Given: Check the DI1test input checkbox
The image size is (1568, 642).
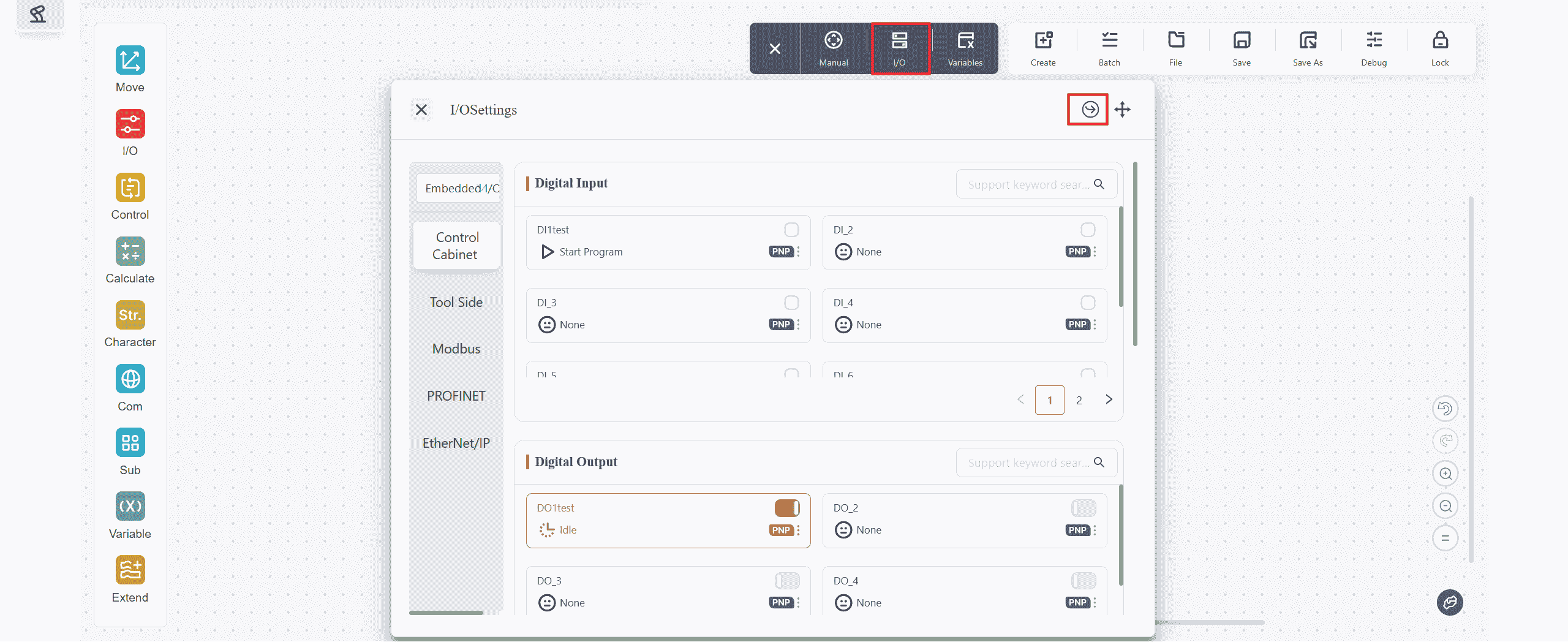Looking at the screenshot, I should [x=791, y=230].
